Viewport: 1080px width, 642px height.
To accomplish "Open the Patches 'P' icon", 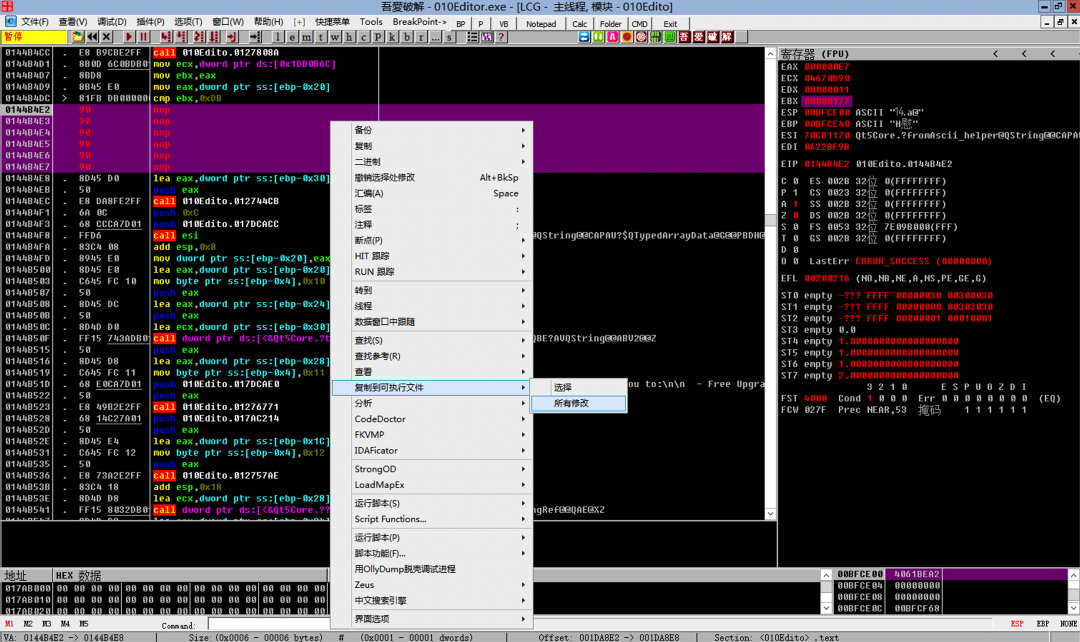I will click(378, 37).
